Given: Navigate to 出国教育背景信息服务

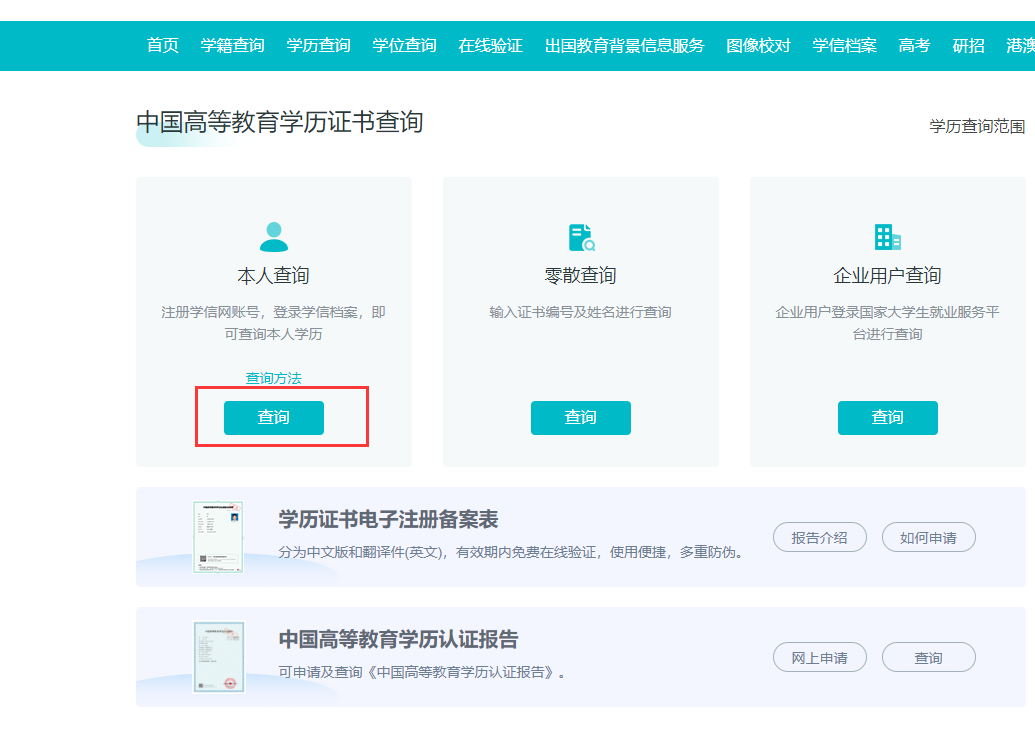Looking at the screenshot, I should 625,45.
